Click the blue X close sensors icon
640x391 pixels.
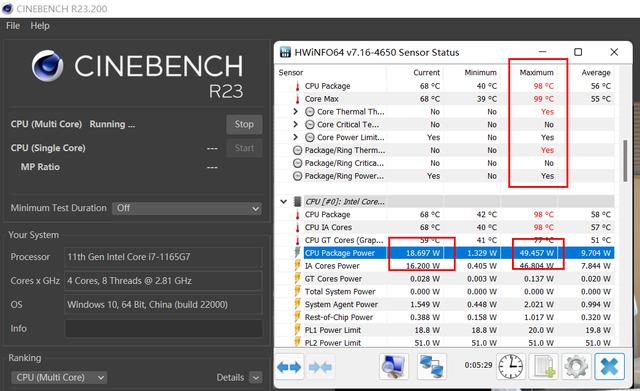click(x=609, y=367)
